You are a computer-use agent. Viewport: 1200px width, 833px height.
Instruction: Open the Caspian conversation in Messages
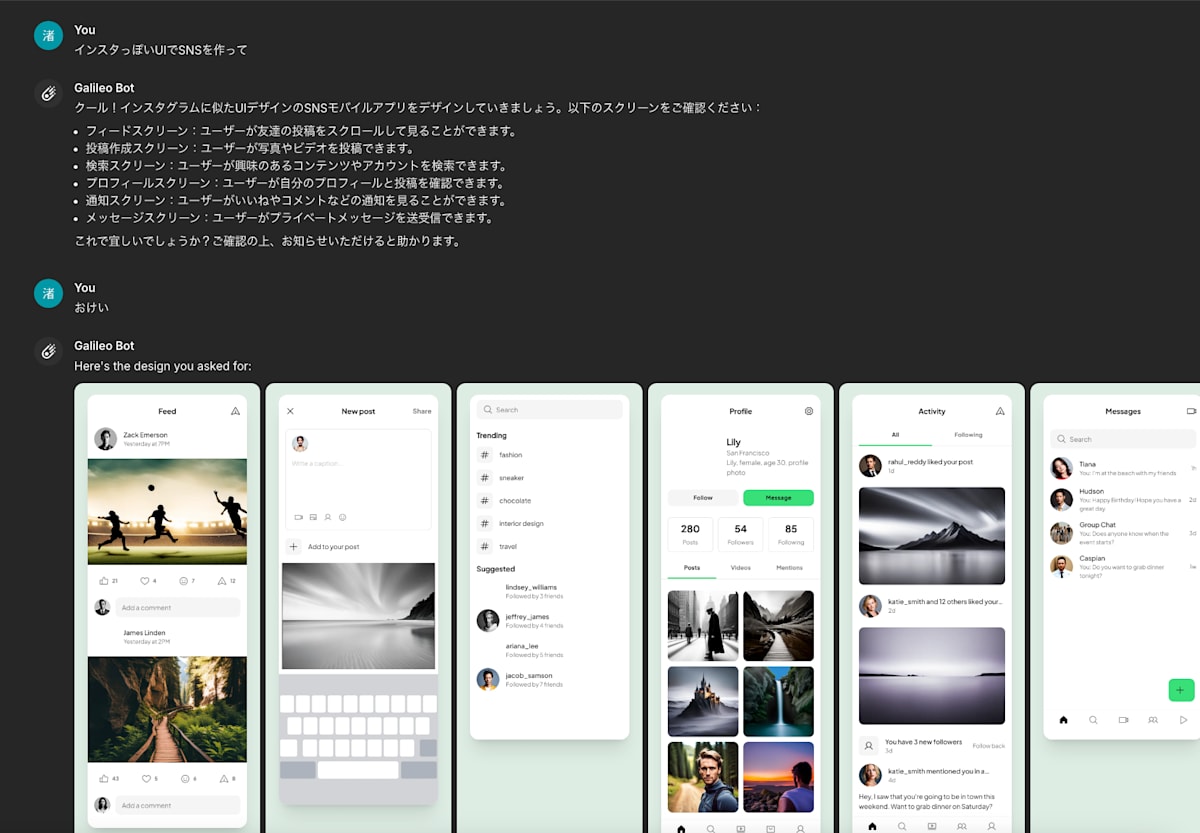pyautogui.click(x=1123, y=566)
